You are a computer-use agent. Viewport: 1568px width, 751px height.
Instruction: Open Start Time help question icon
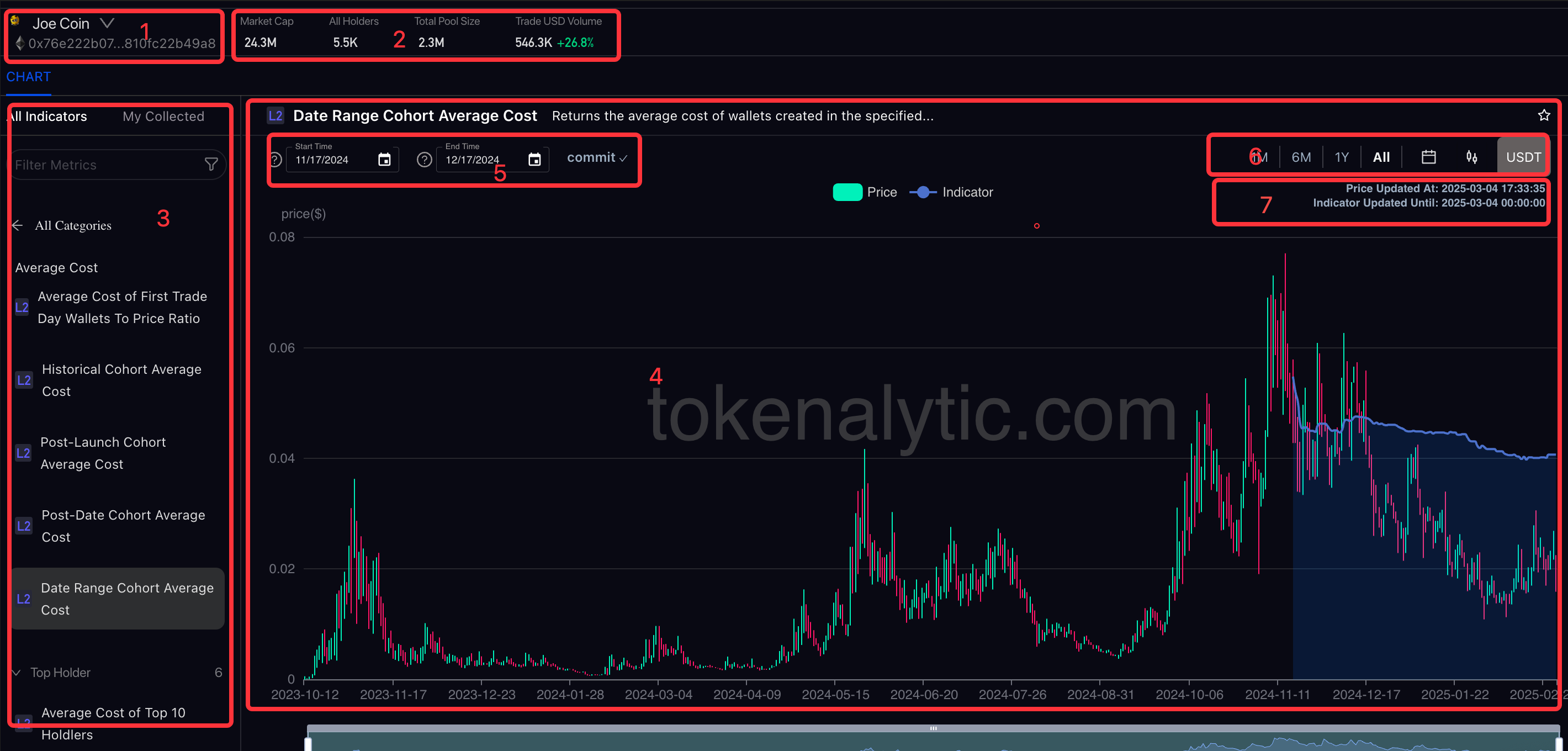pos(276,160)
